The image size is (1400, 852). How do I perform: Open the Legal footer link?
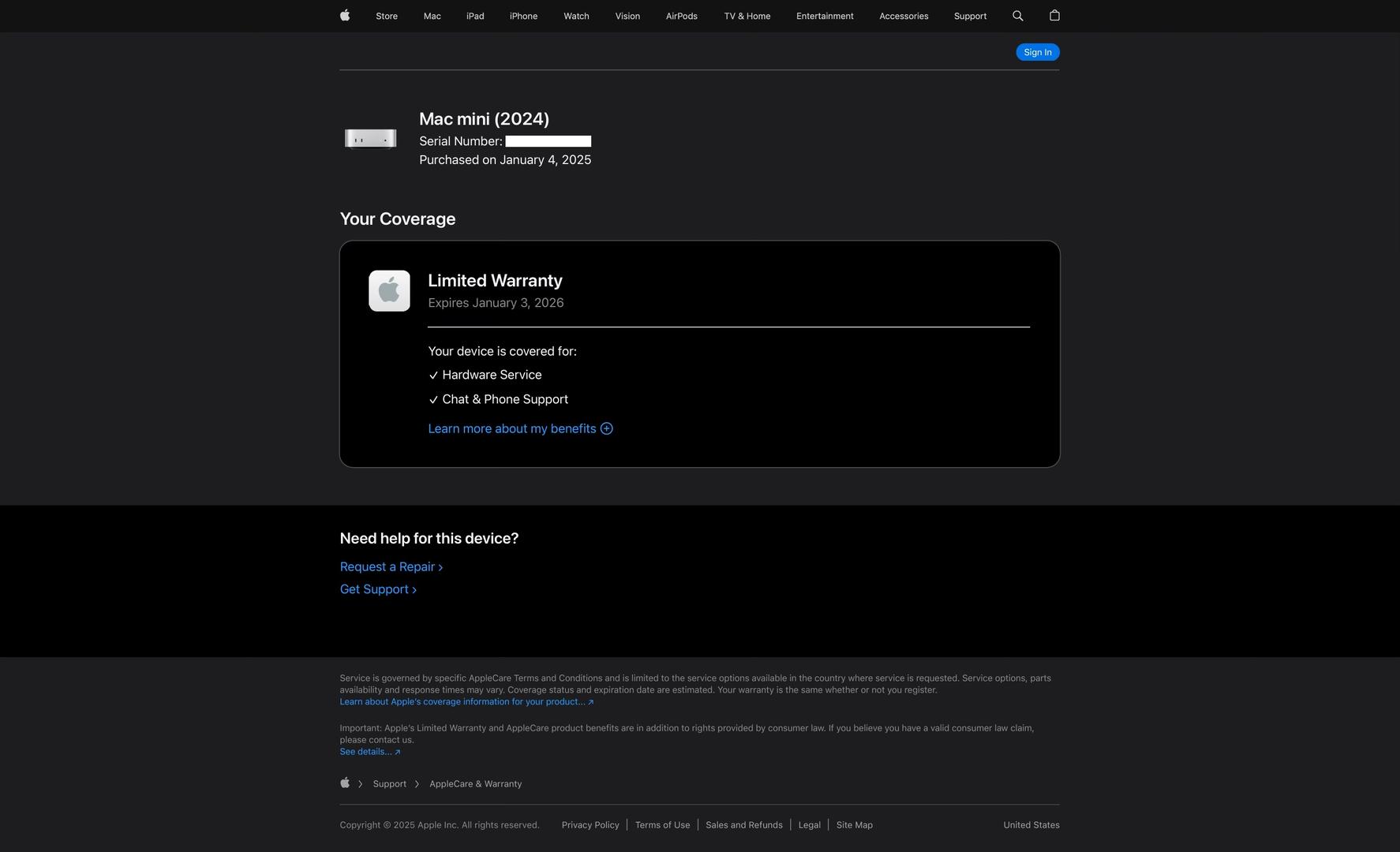tap(810, 824)
